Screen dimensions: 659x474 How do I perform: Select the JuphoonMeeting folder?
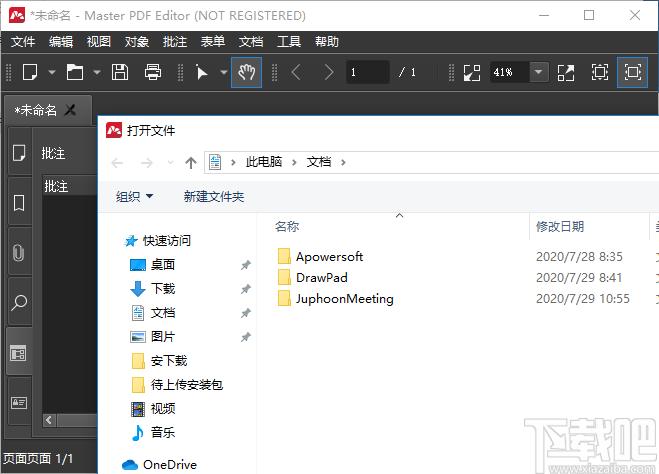tap(335, 298)
